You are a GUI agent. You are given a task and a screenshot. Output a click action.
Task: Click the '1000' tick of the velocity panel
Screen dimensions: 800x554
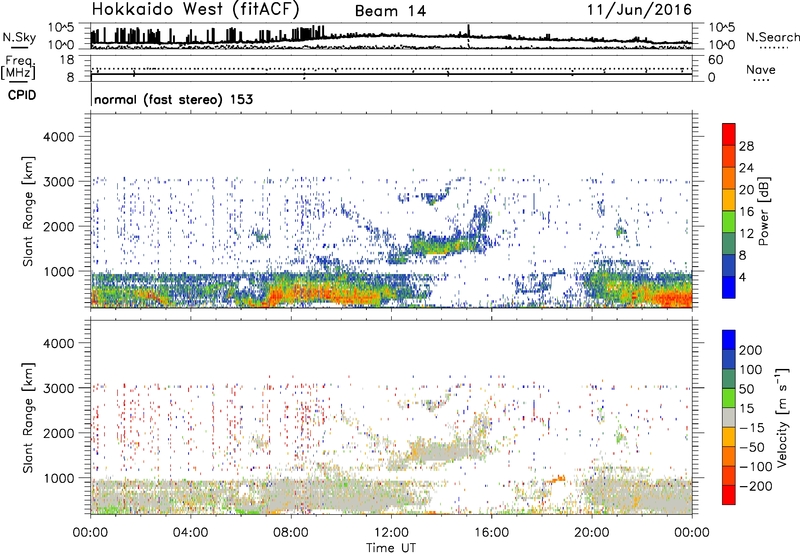[58, 479]
